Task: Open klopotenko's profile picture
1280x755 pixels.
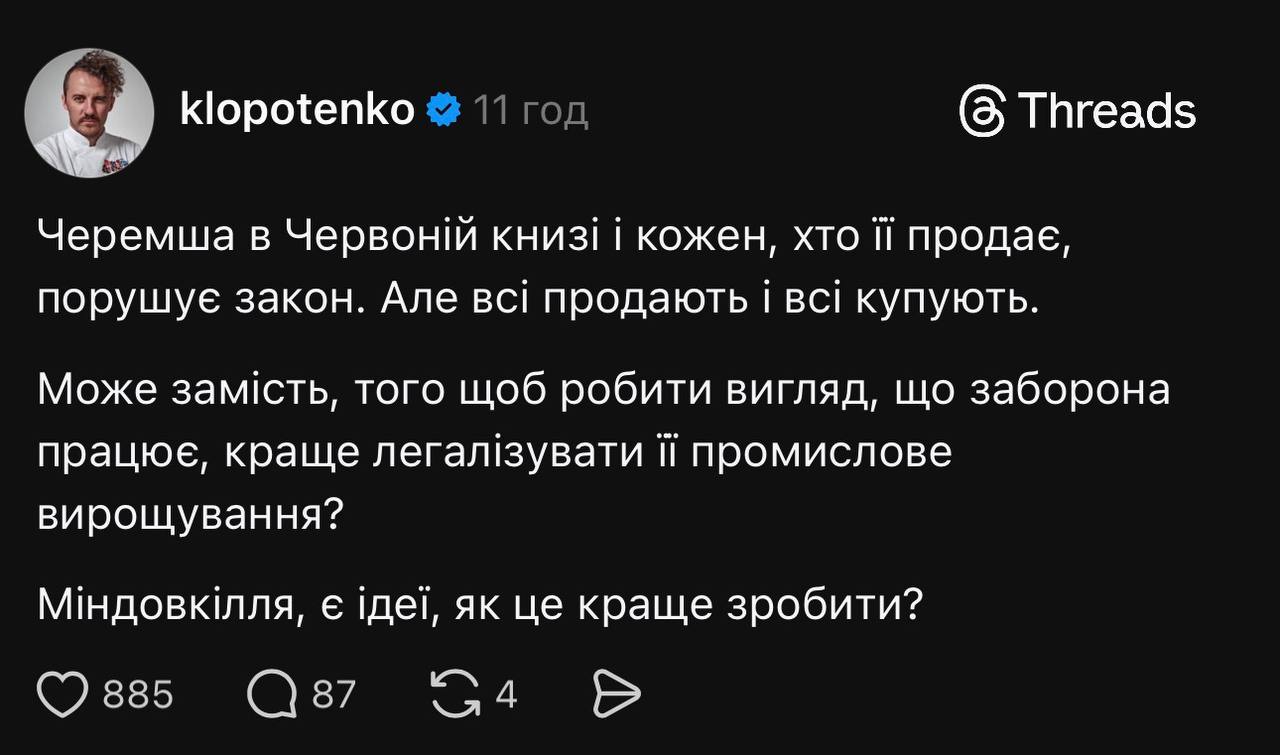Action: click(x=89, y=112)
